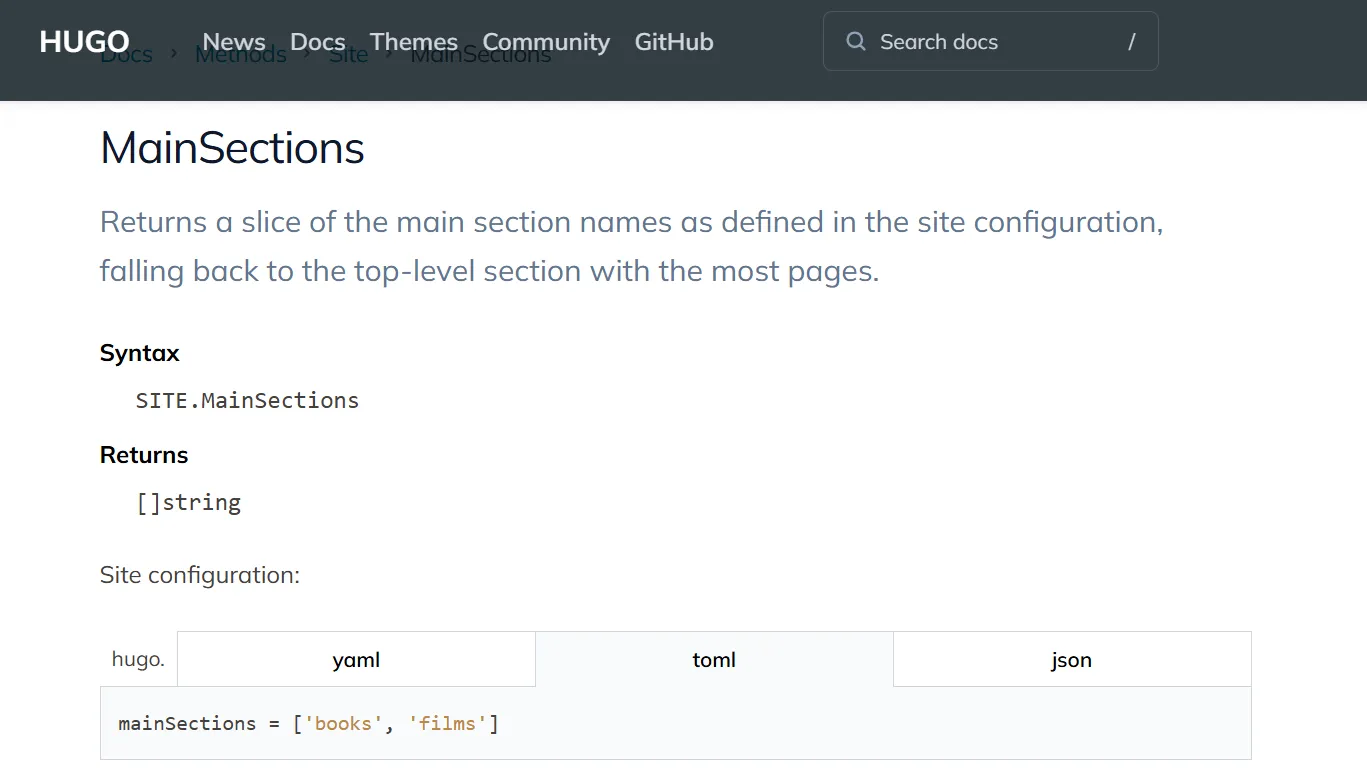Switch to the yaml config tab
The height and width of the screenshot is (777, 1367).
(356, 659)
